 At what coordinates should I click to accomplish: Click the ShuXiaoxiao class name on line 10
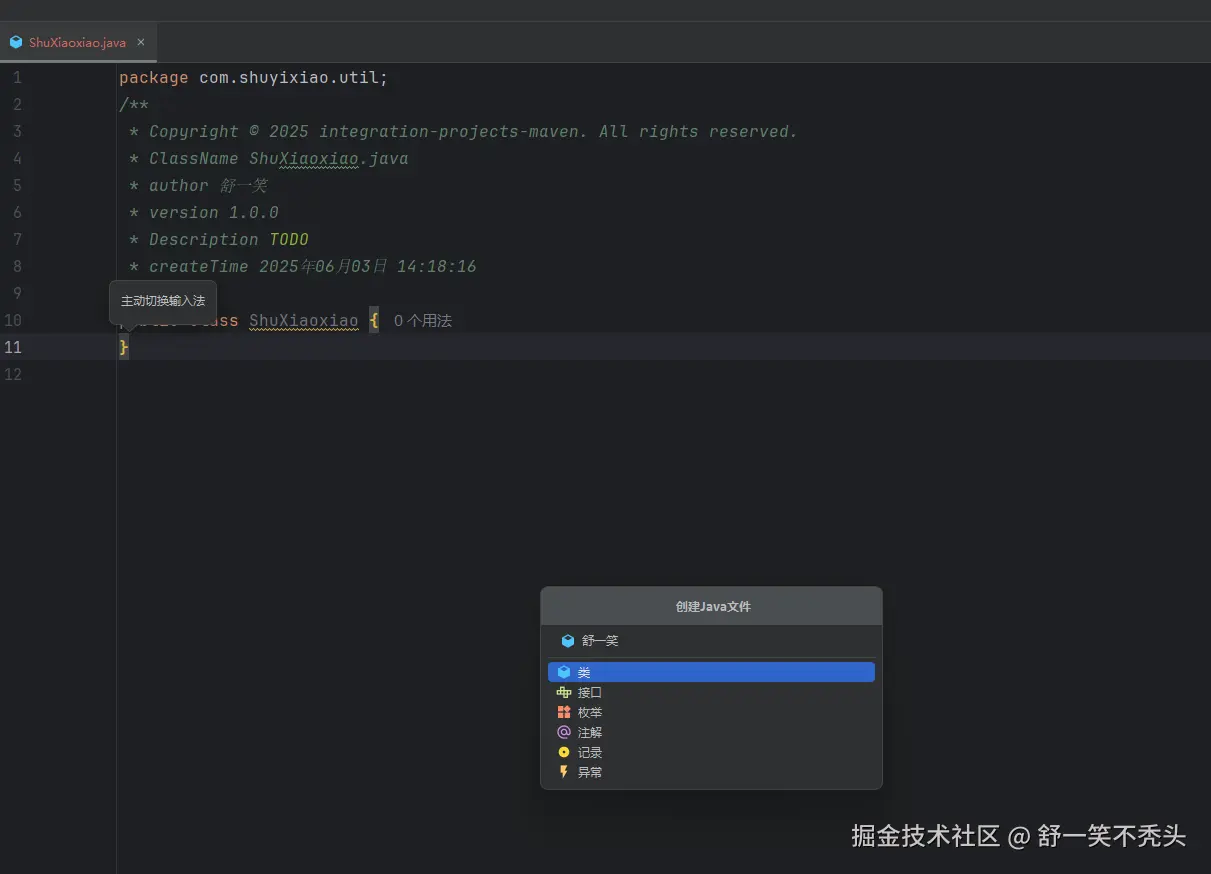303,321
